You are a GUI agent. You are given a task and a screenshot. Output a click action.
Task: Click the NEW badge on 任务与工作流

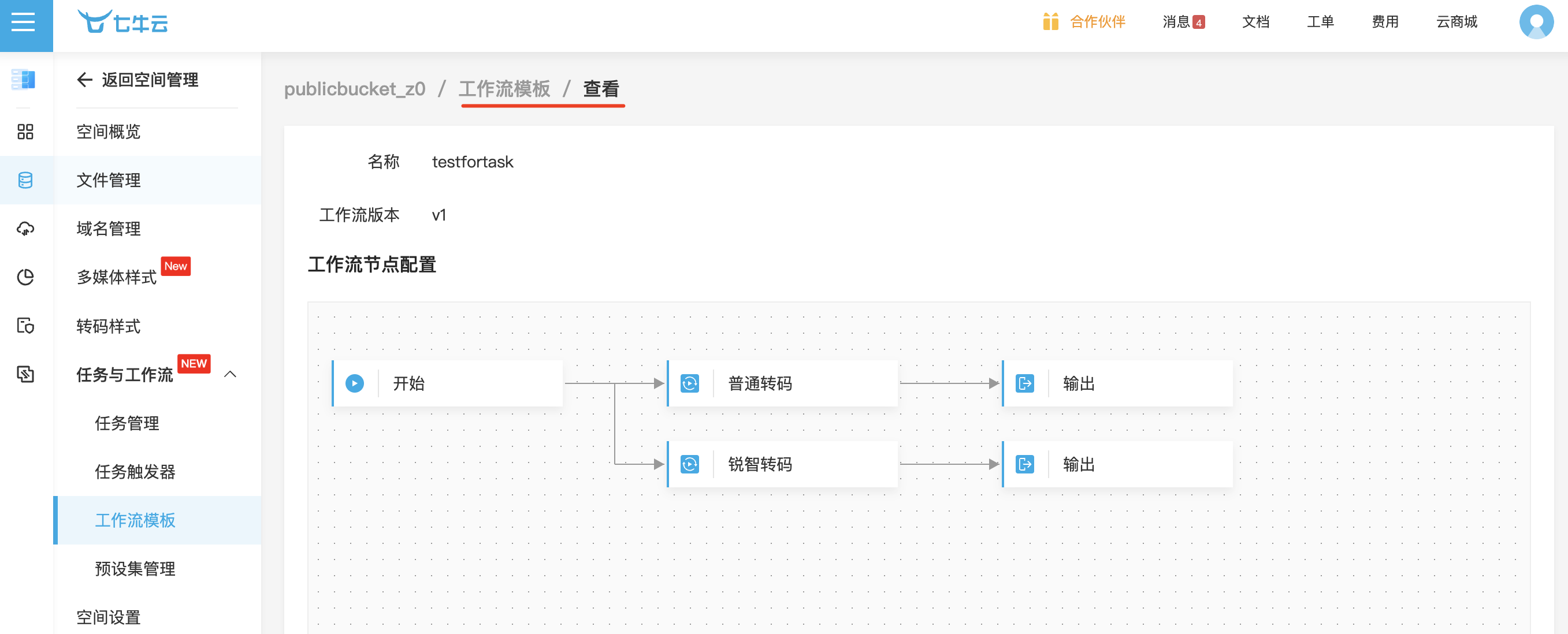(194, 363)
